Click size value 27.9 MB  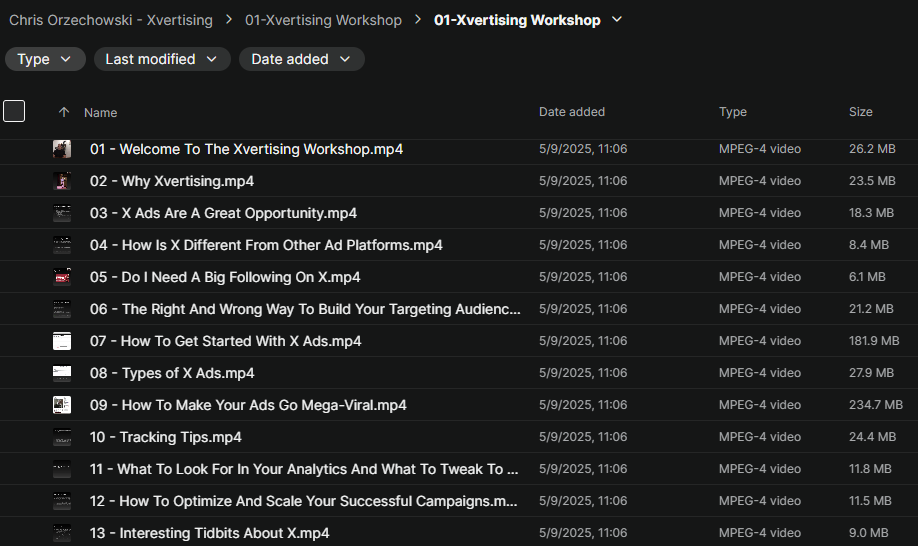coord(871,373)
